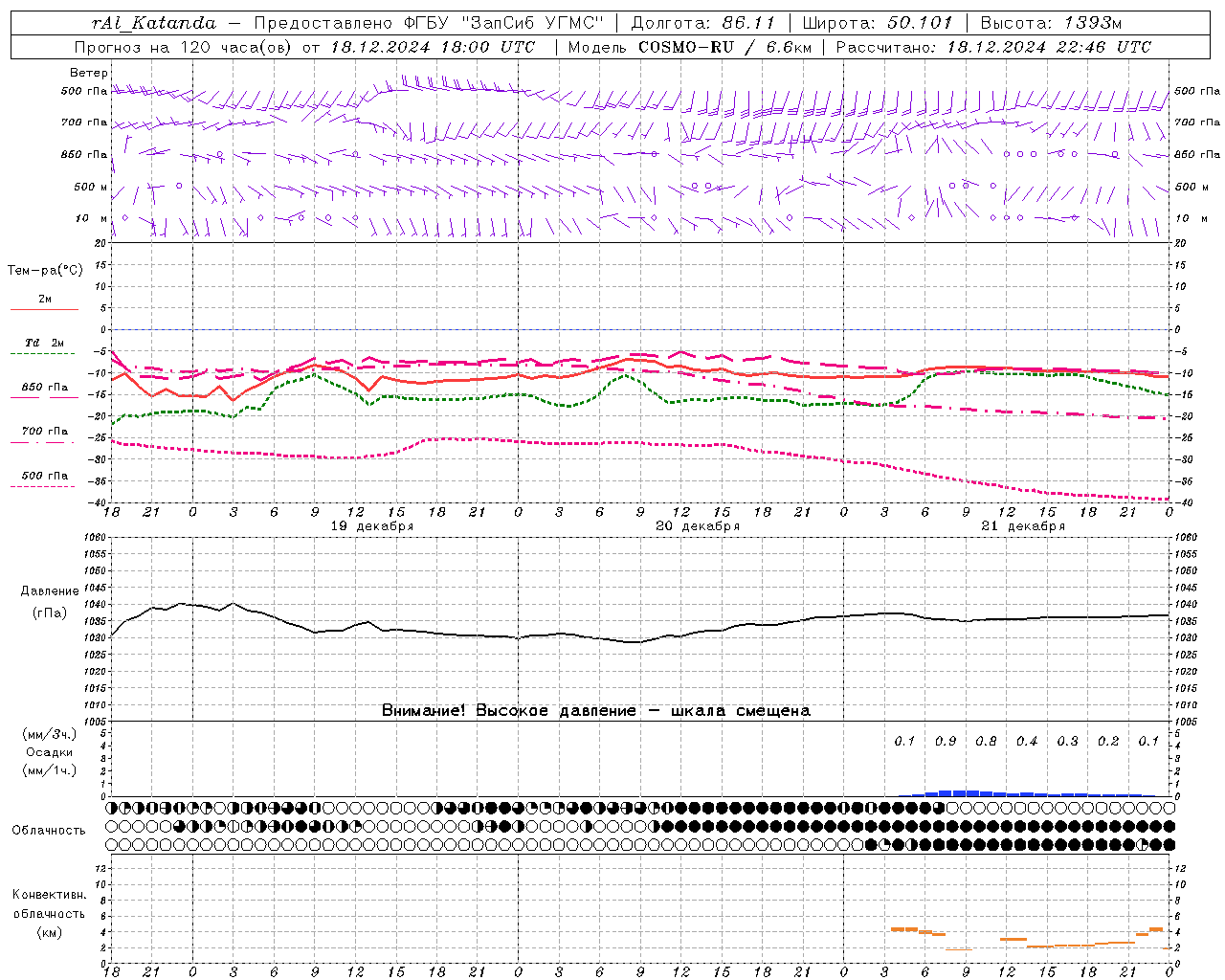This screenshot has width=1225, height=980.
Task: Click the (мм/1ч.) precipitation unit label
Action: coord(50,770)
